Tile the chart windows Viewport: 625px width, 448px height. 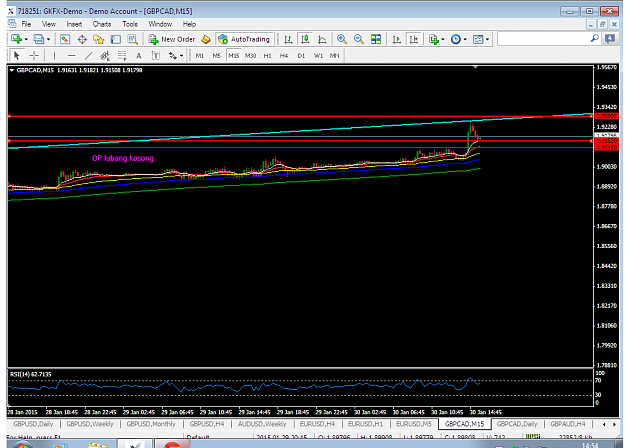tap(375, 39)
